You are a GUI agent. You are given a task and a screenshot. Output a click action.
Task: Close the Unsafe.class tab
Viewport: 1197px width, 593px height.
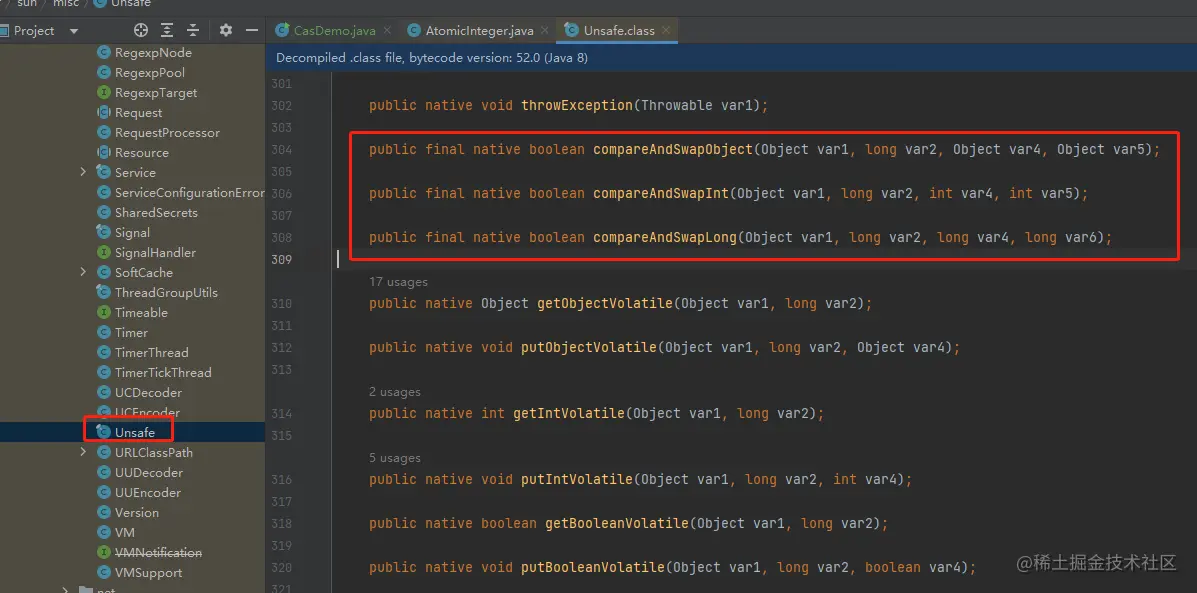(666, 31)
